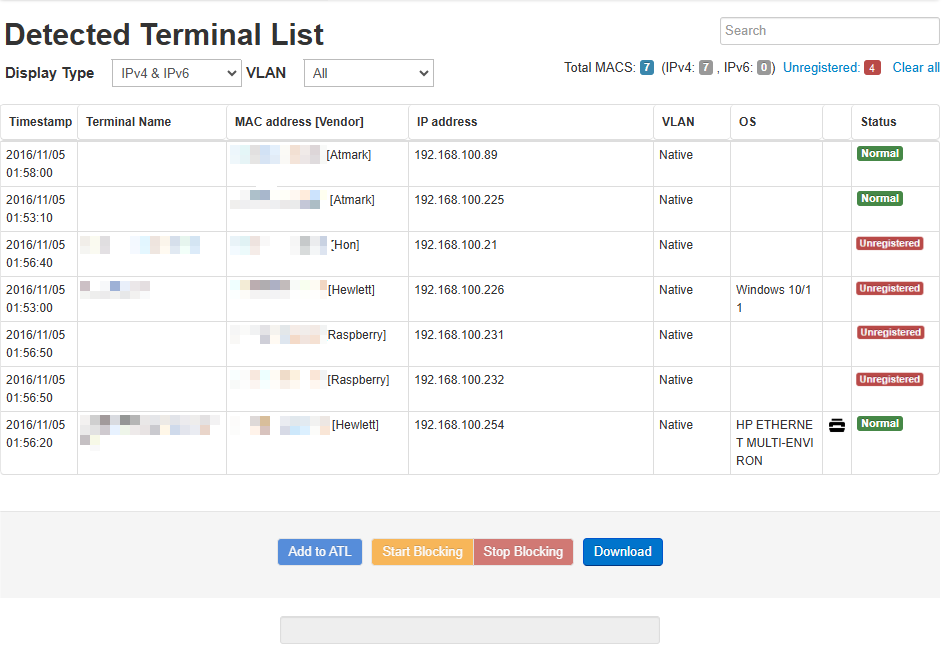Click the red Unregistered count badge
Image resolution: width=943 pixels, height=648 pixels.
pyautogui.click(x=872, y=68)
